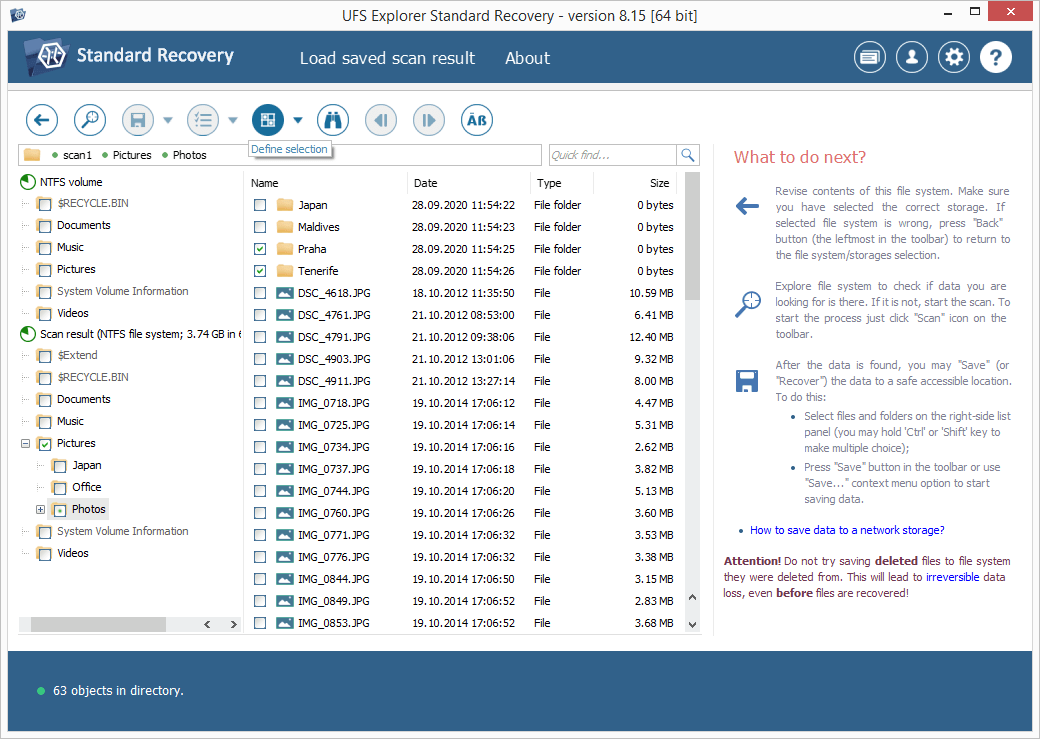The height and width of the screenshot is (739, 1040).
Task: Click the Name column header
Action: tap(326, 183)
